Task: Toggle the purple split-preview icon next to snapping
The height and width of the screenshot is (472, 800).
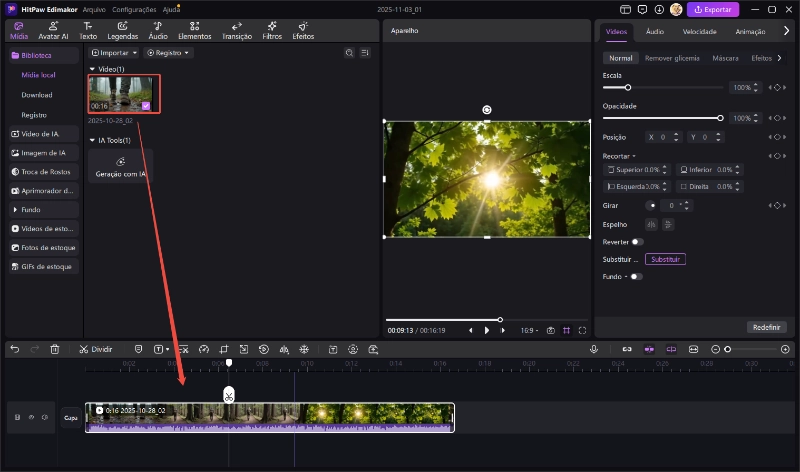Action: (x=671, y=350)
